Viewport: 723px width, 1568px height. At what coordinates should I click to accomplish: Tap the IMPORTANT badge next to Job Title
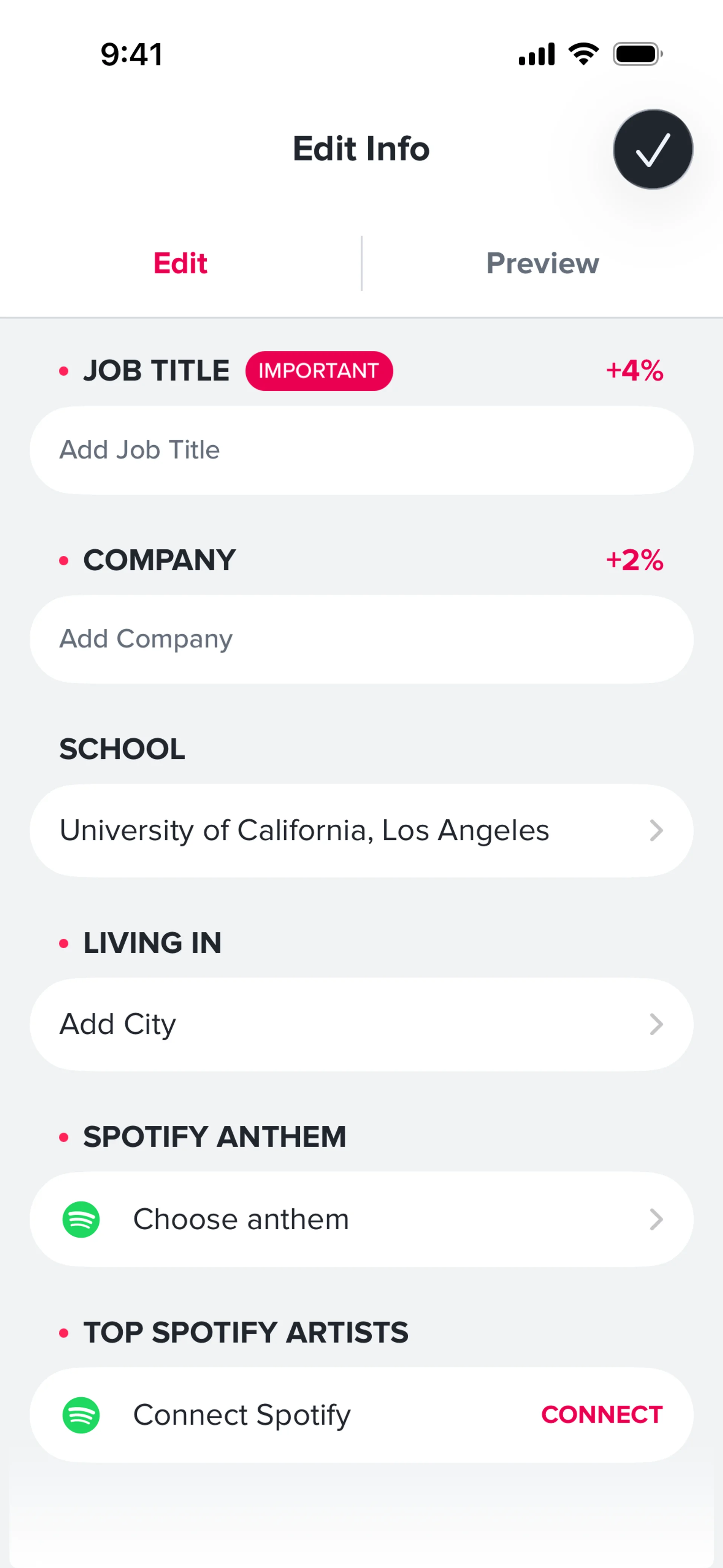pos(319,371)
